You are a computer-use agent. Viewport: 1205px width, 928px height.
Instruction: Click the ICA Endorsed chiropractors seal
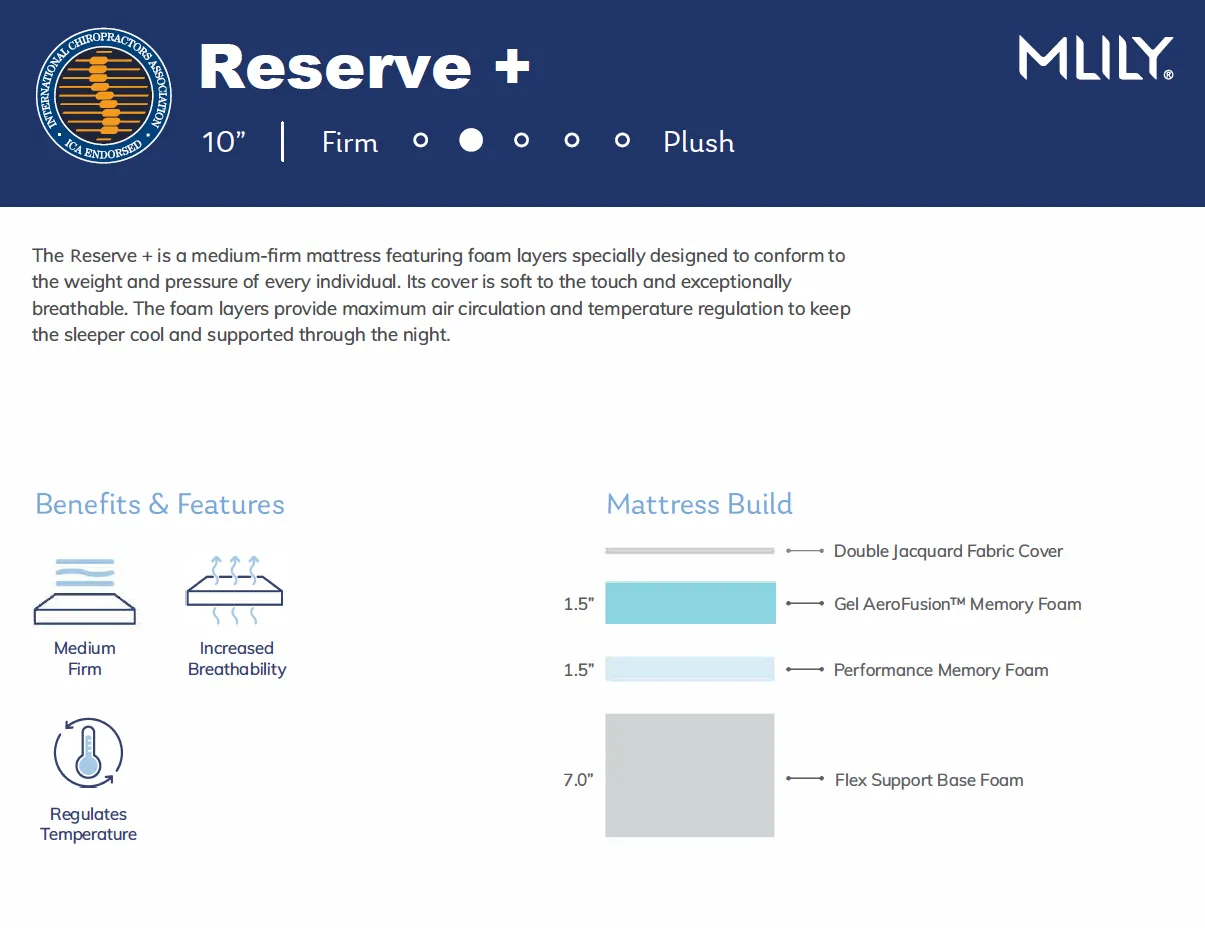104,94
